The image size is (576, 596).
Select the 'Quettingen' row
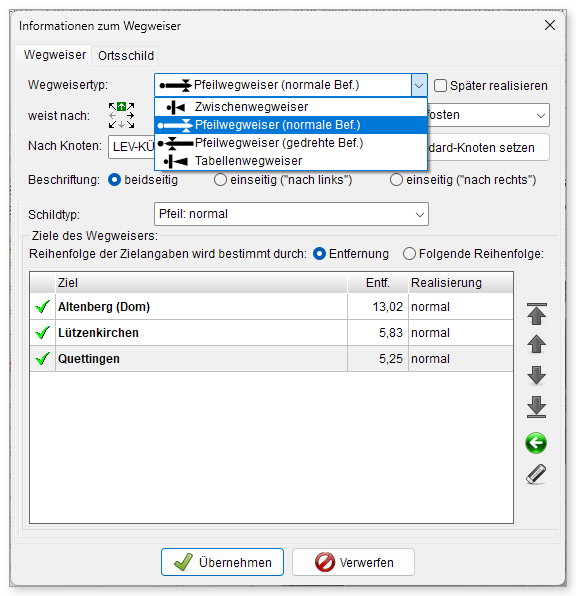(271, 358)
